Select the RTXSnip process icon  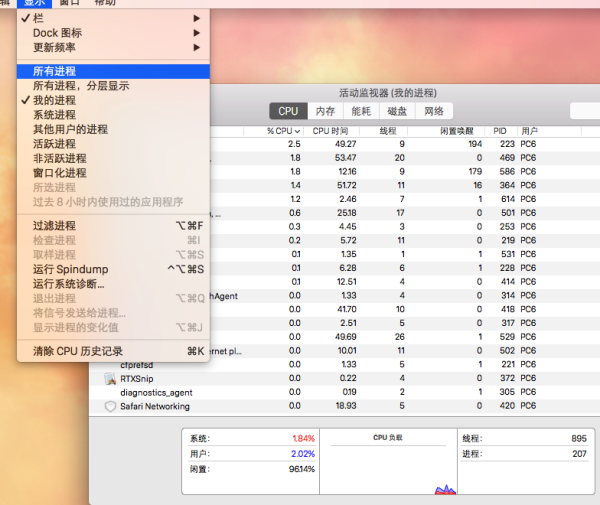[x=110, y=379]
